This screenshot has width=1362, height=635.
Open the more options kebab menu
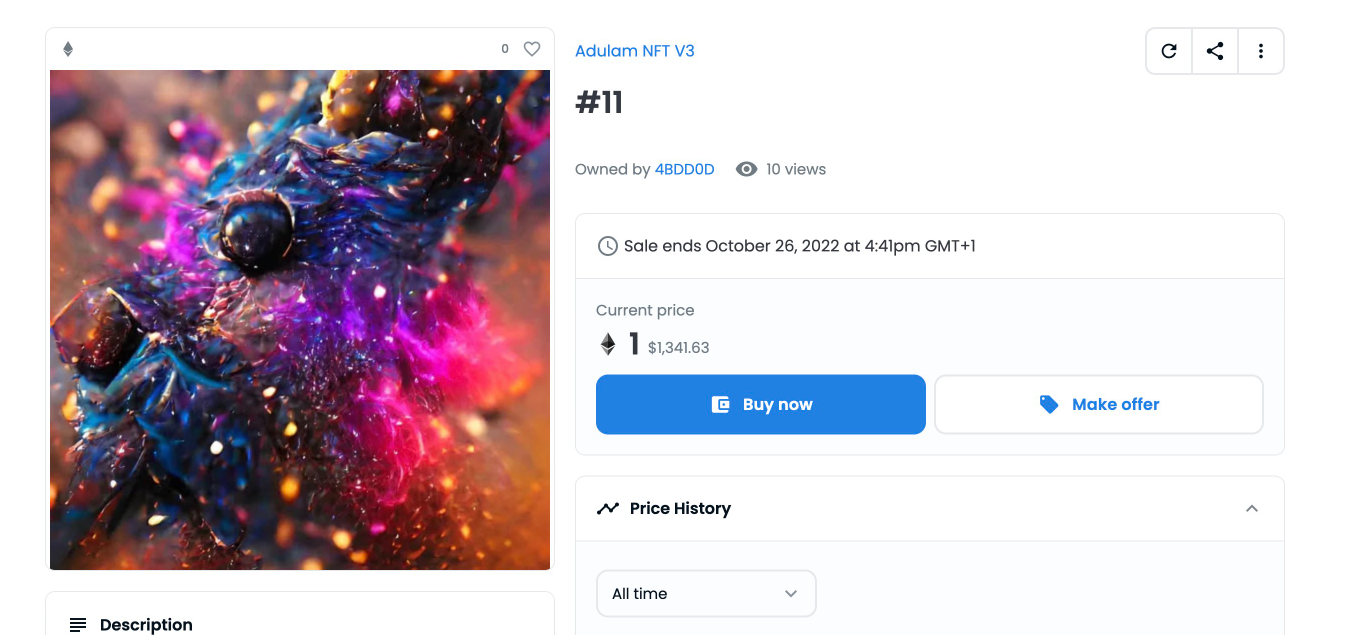point(1260,50)
